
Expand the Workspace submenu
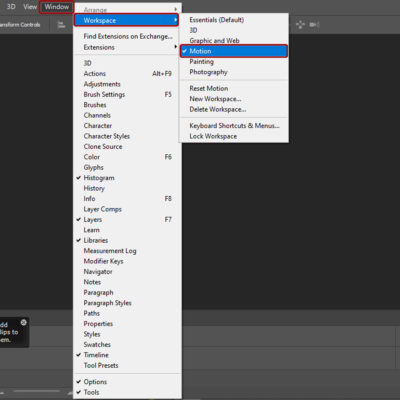tap(126, 20)
